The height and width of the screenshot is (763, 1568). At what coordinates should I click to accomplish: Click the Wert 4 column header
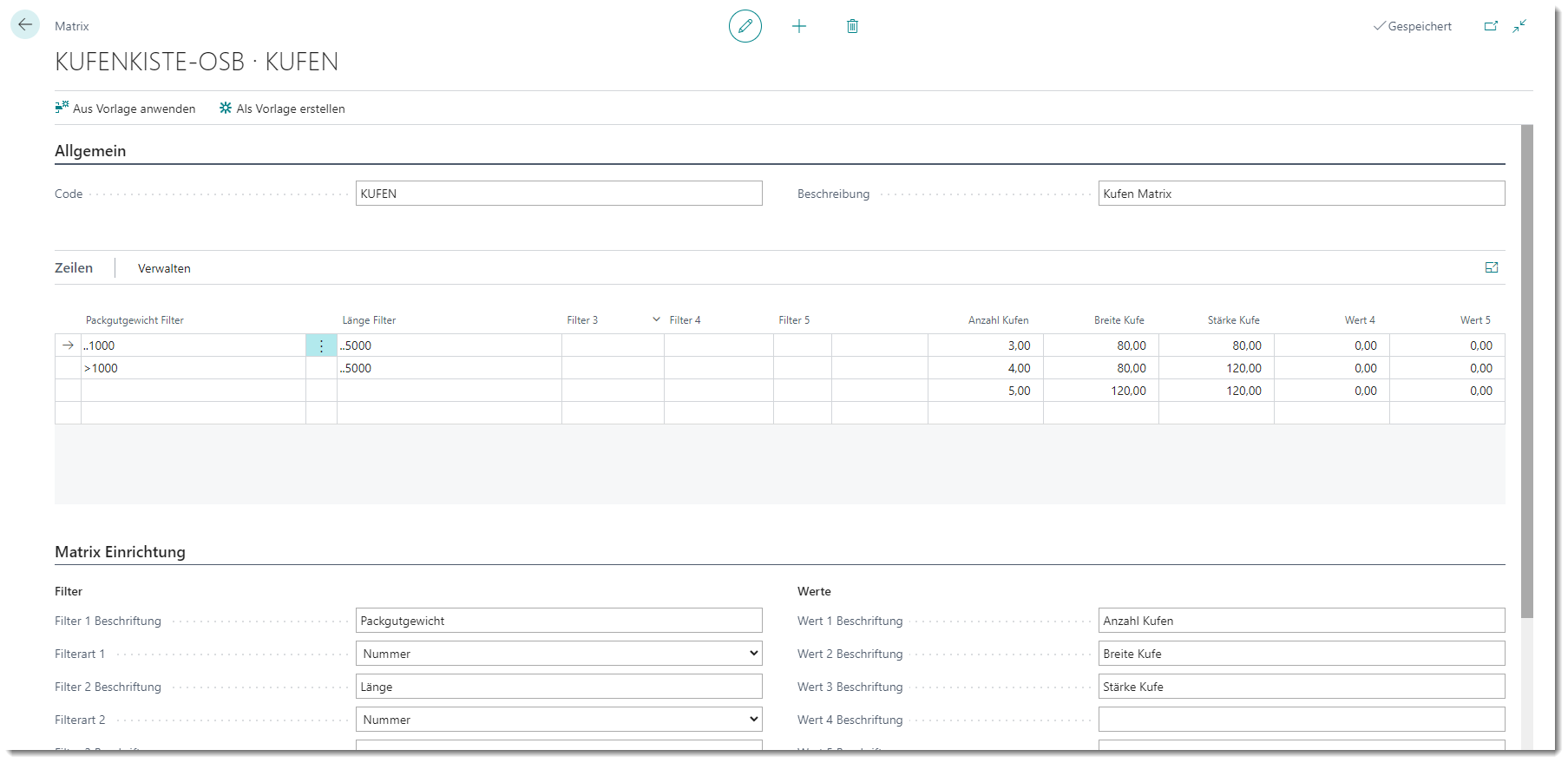1360,320
